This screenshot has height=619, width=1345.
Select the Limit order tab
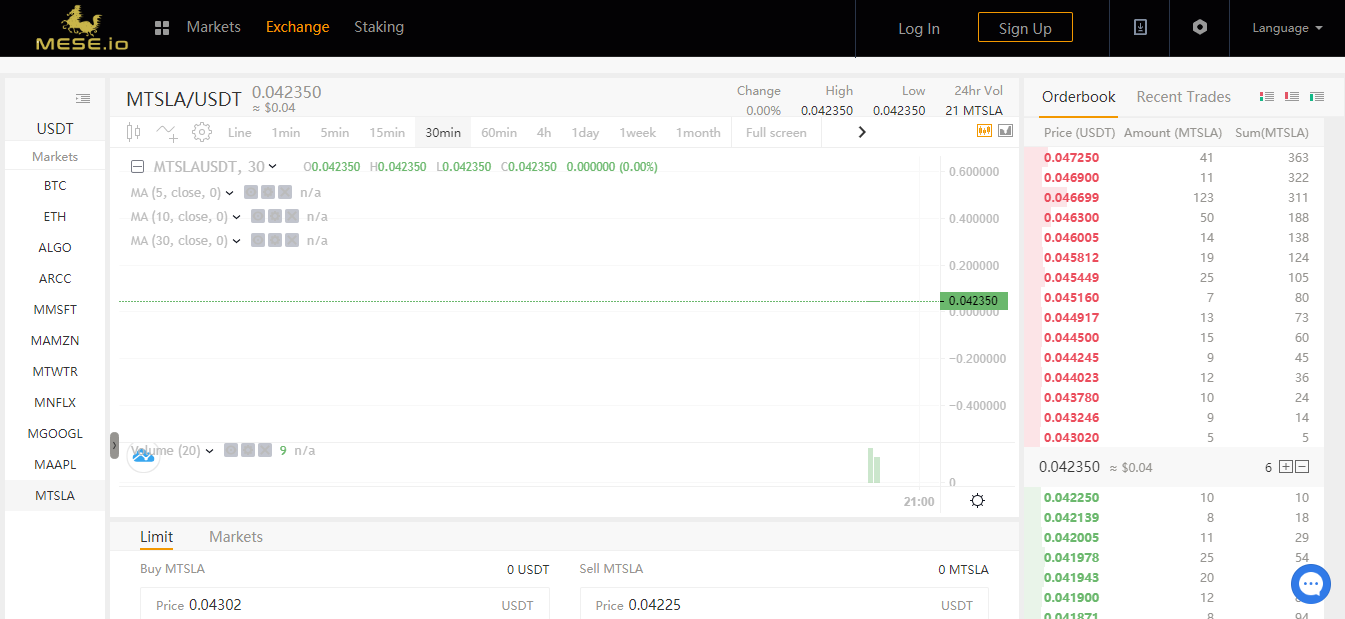(x=156, y=537)
